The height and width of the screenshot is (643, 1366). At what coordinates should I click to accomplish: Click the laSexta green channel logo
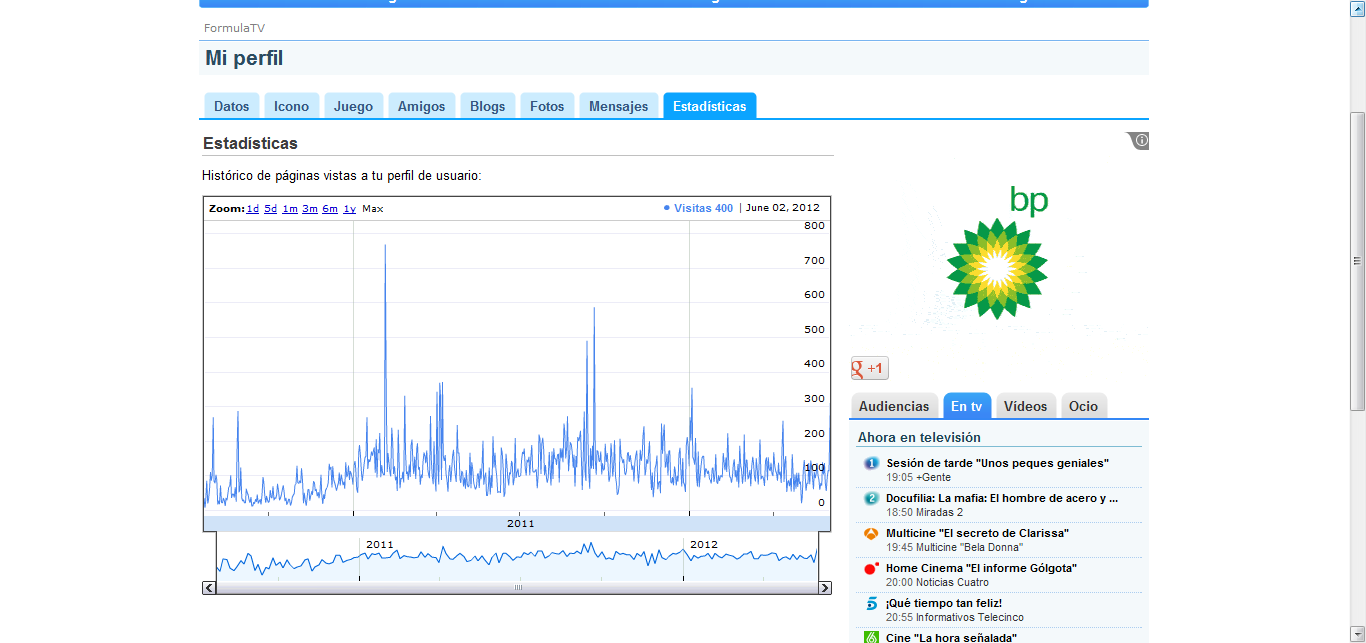(870, 636)
